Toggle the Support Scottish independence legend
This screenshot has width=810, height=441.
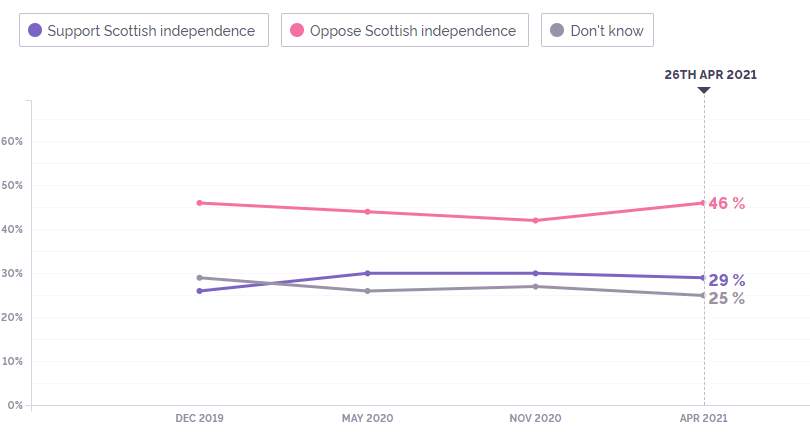click(144, 30)
